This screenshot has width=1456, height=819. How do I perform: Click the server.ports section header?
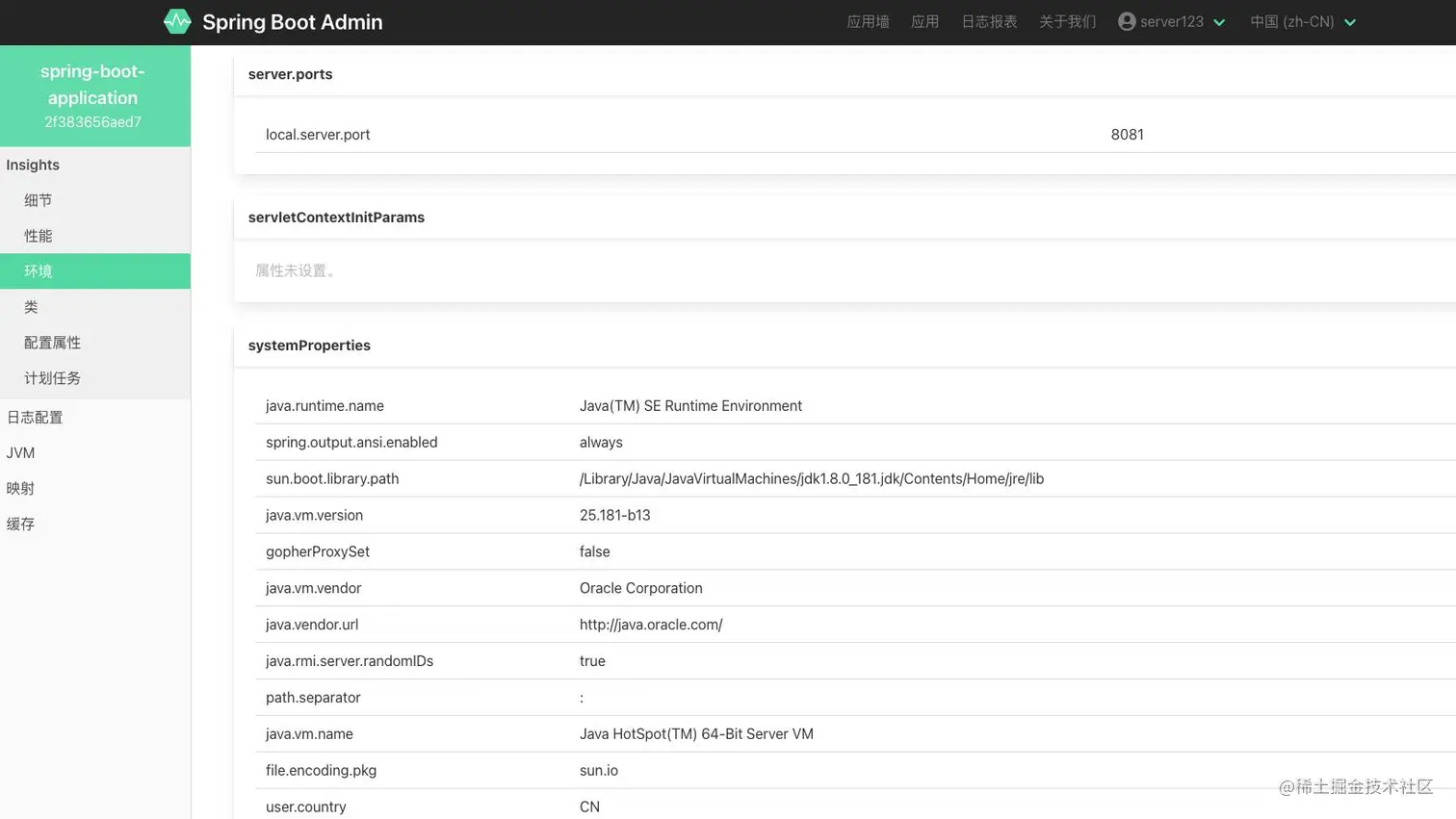click(290, 74)
